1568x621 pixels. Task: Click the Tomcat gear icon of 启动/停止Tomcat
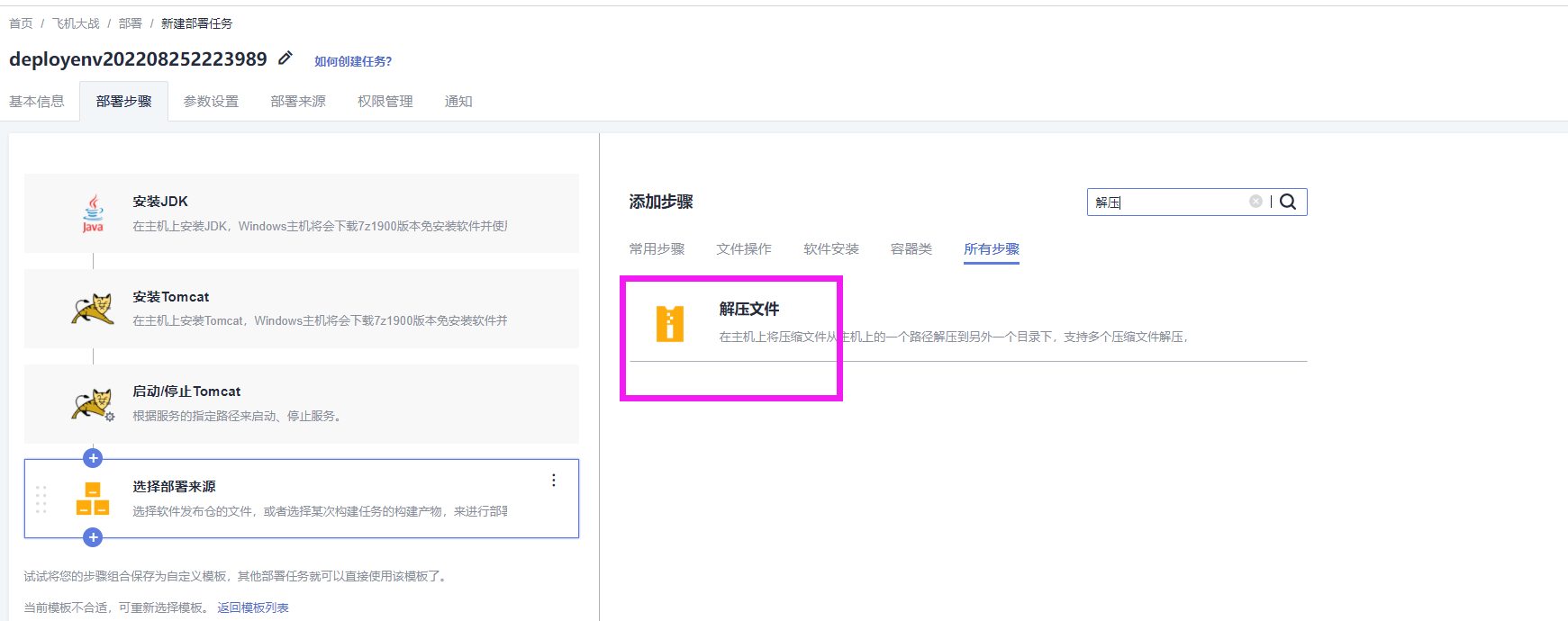coord(93,404)
